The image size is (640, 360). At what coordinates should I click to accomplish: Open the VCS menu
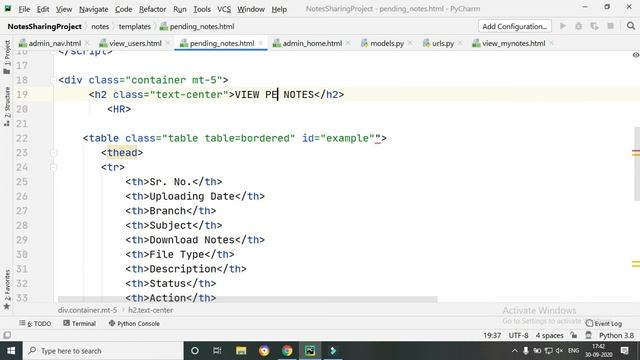tap(224, 9)
